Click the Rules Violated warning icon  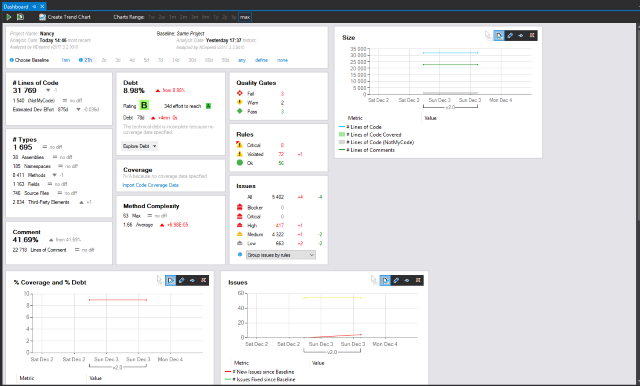[x=240, y=154]
